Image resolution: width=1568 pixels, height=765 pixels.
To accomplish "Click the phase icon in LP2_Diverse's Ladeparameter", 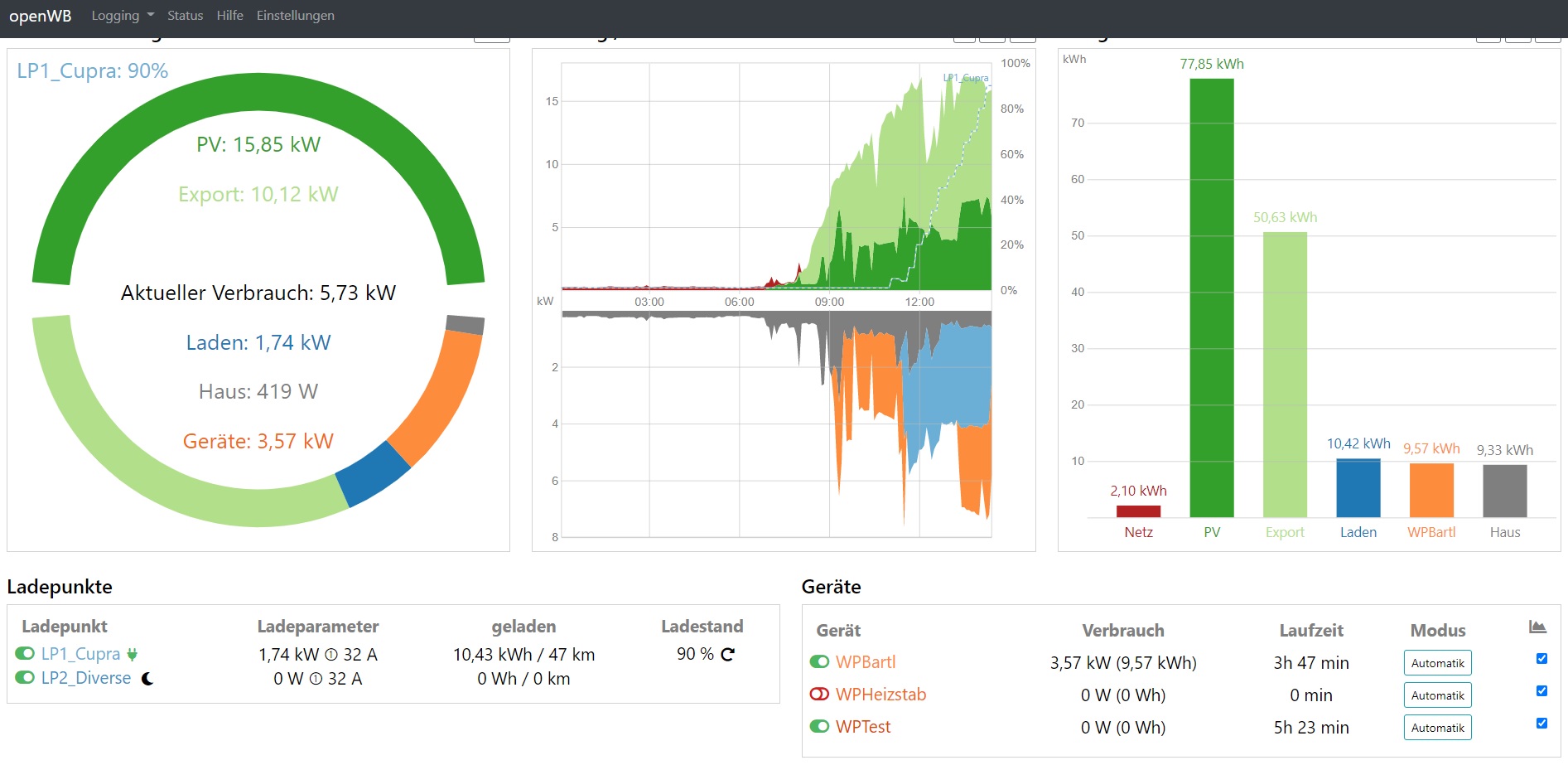I will (316, 679).
